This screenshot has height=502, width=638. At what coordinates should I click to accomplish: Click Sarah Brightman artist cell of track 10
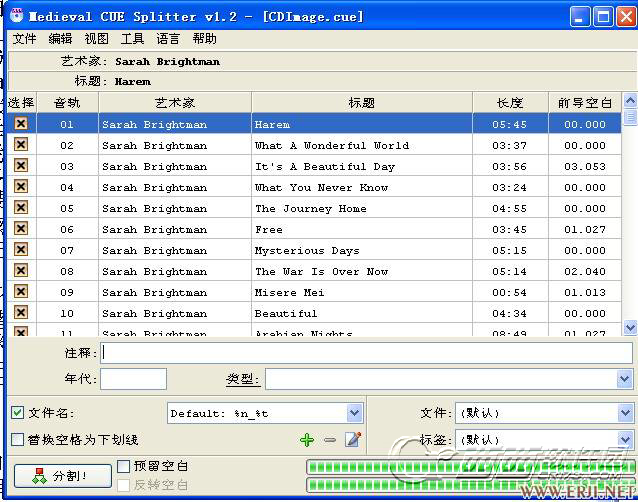[175, 313]
